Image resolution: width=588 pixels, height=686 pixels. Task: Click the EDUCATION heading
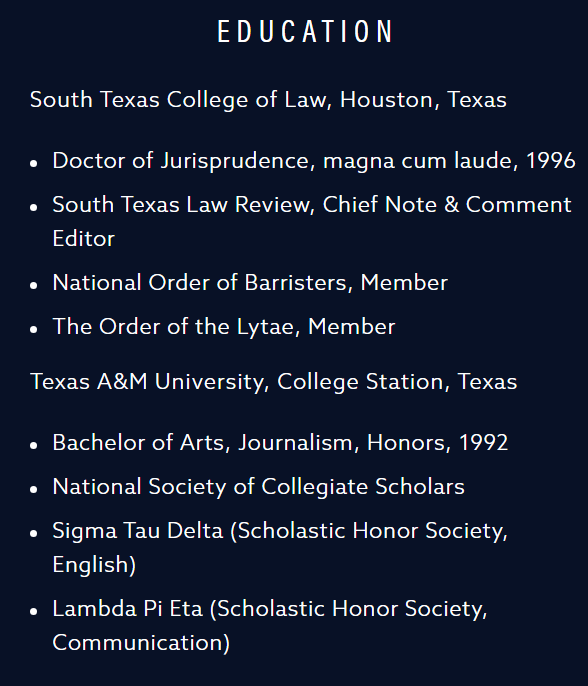pyautogui.click(x=305, y=32)
